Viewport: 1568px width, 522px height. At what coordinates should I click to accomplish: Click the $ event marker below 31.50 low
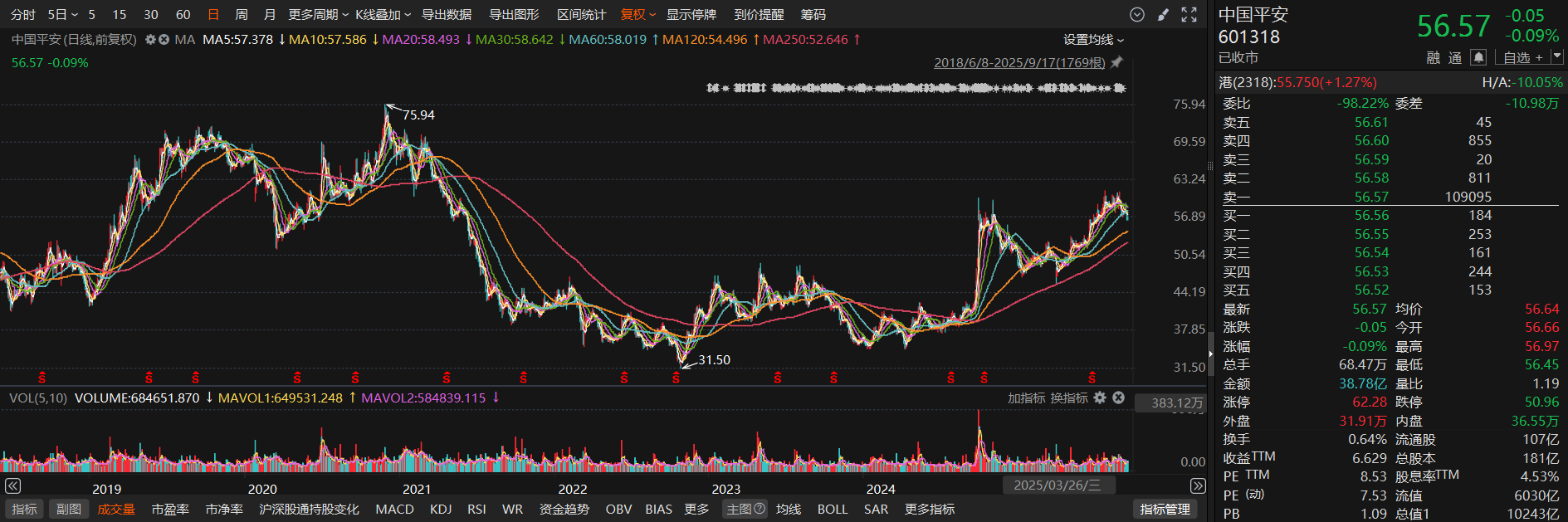[676, 378]
